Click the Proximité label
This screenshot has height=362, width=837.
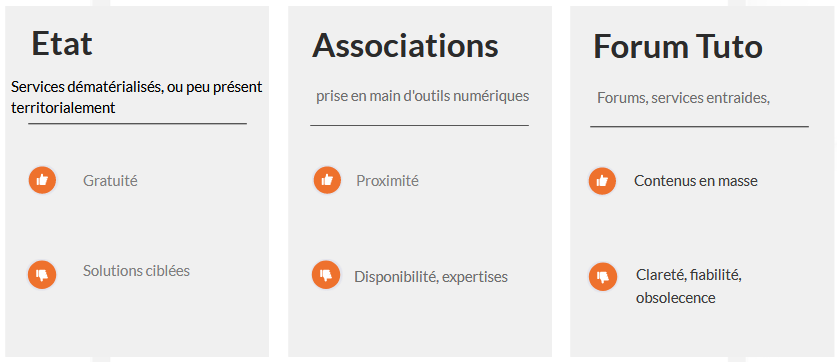pyautogui.click(x=388, y=181)
